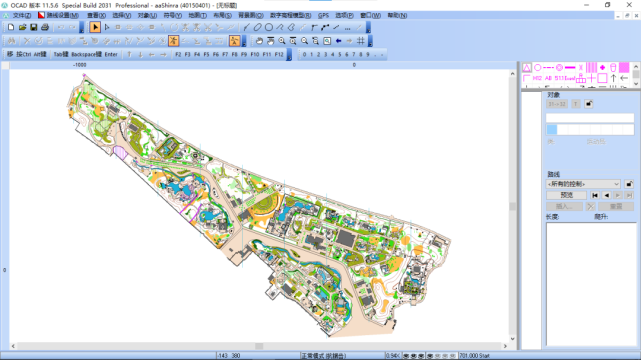The width and height of the screenshot is (641, 360).
Task: Click the preview button in course panel
Action: (x=566, y=195)
